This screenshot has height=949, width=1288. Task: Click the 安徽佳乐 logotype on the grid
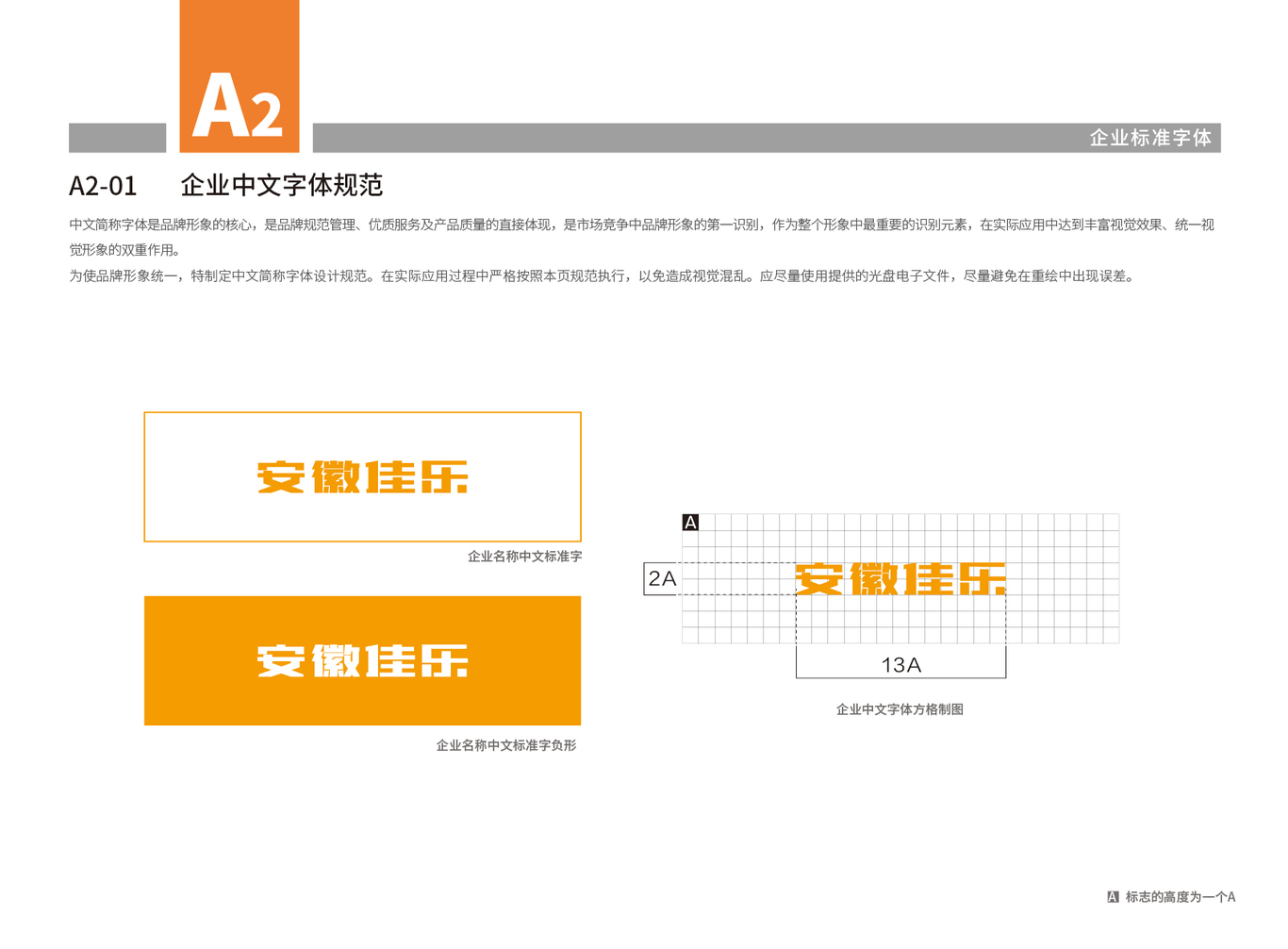pos(900,579)
